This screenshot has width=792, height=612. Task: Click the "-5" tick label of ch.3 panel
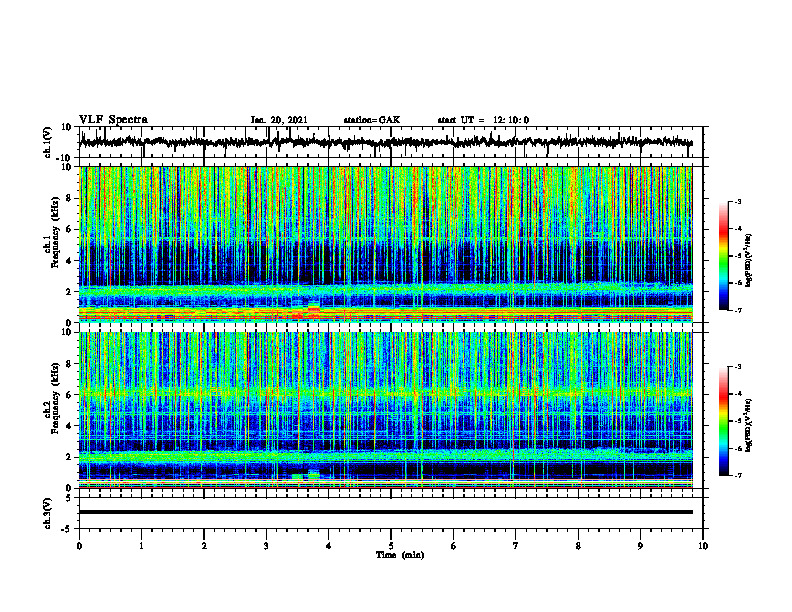tap(68, 529)
